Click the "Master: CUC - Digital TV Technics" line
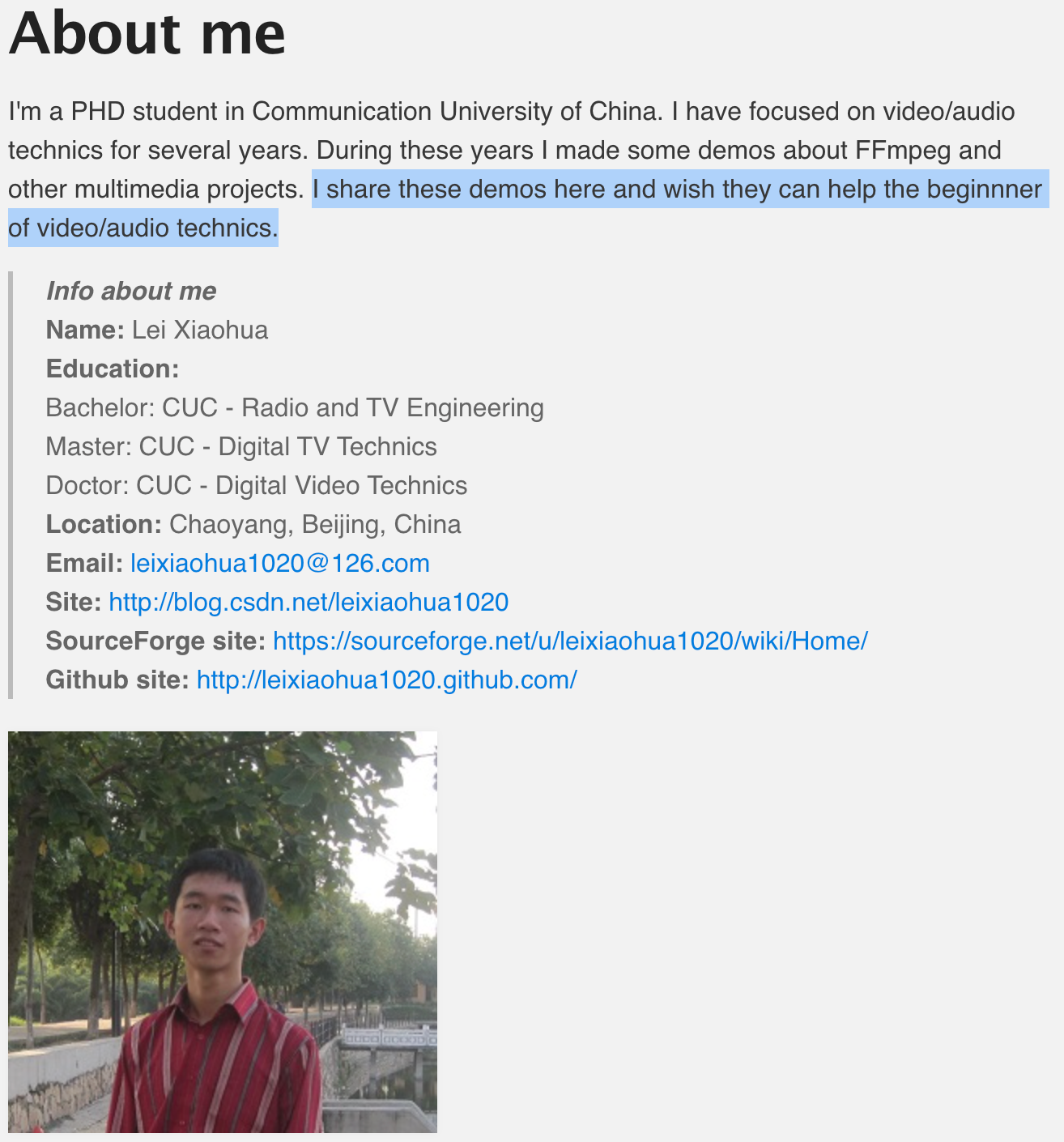 pos(241,446)
